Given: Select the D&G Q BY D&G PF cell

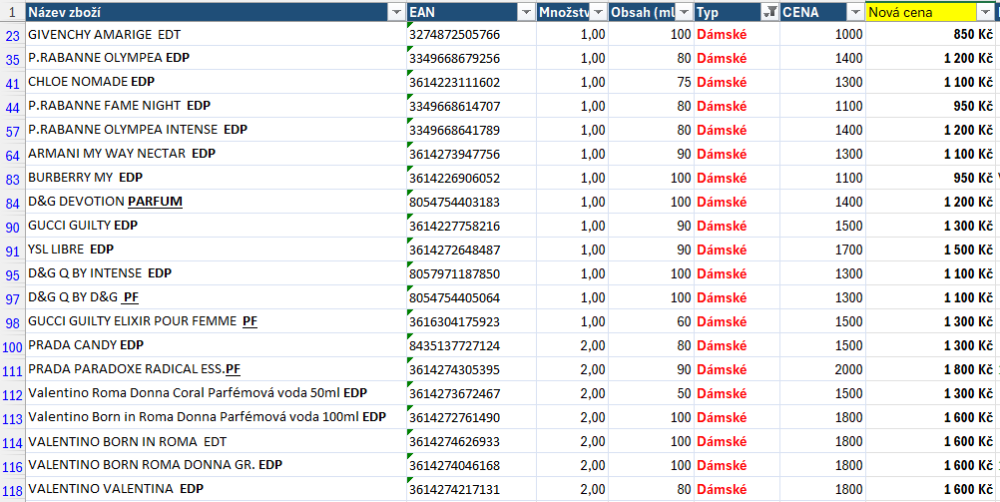Looking at the screenshot, I should point(216,297).
